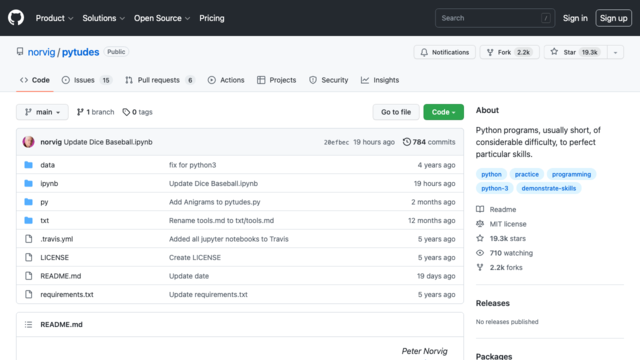Click the fork icon beside 2.2k forks
The image size is (640, 360).
(x=480, y=267)
